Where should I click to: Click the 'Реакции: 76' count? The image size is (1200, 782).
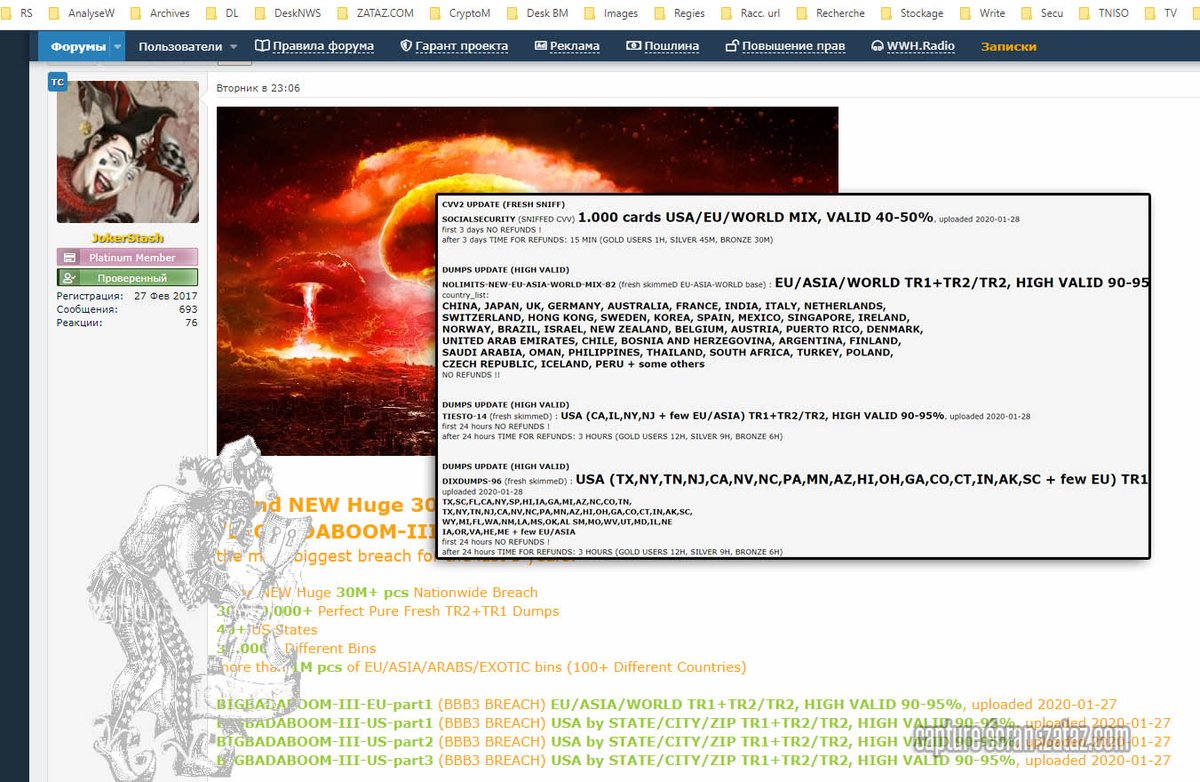pos(127,323)
